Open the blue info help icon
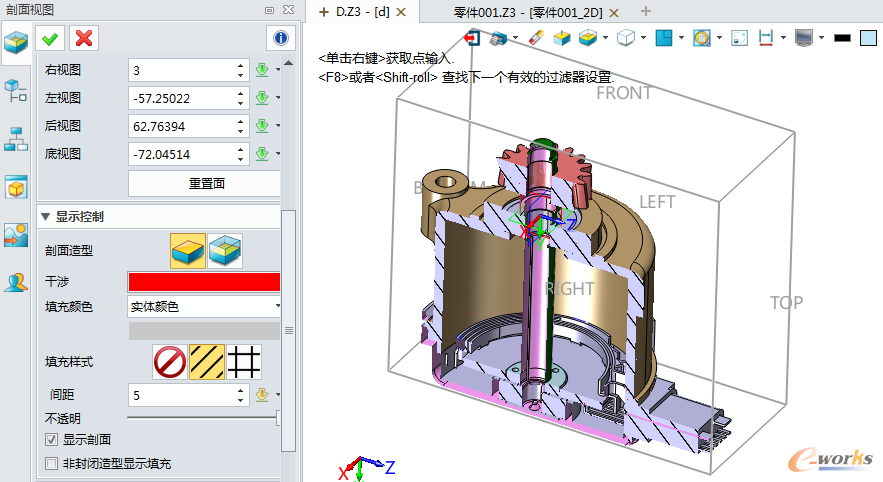 [281, 38]
